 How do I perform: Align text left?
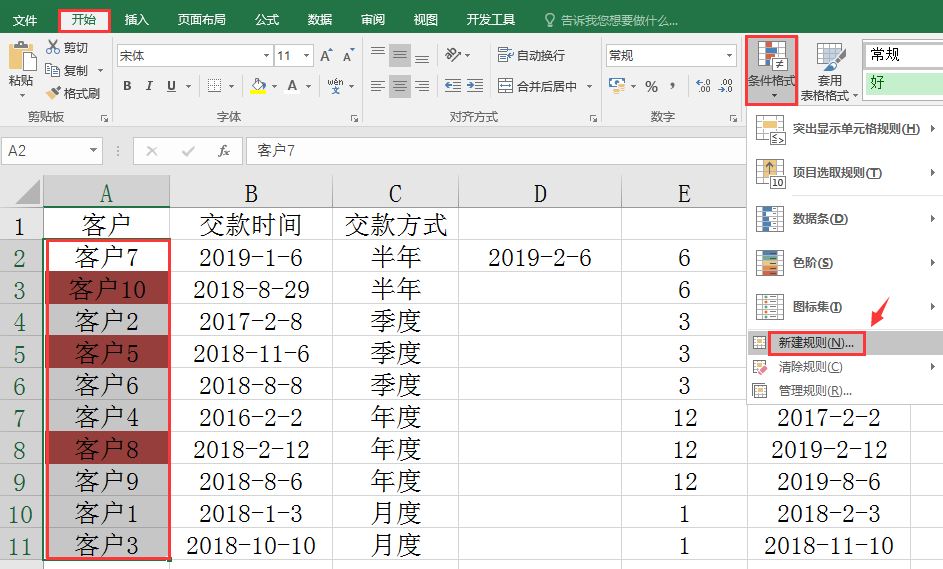(378, 86)
